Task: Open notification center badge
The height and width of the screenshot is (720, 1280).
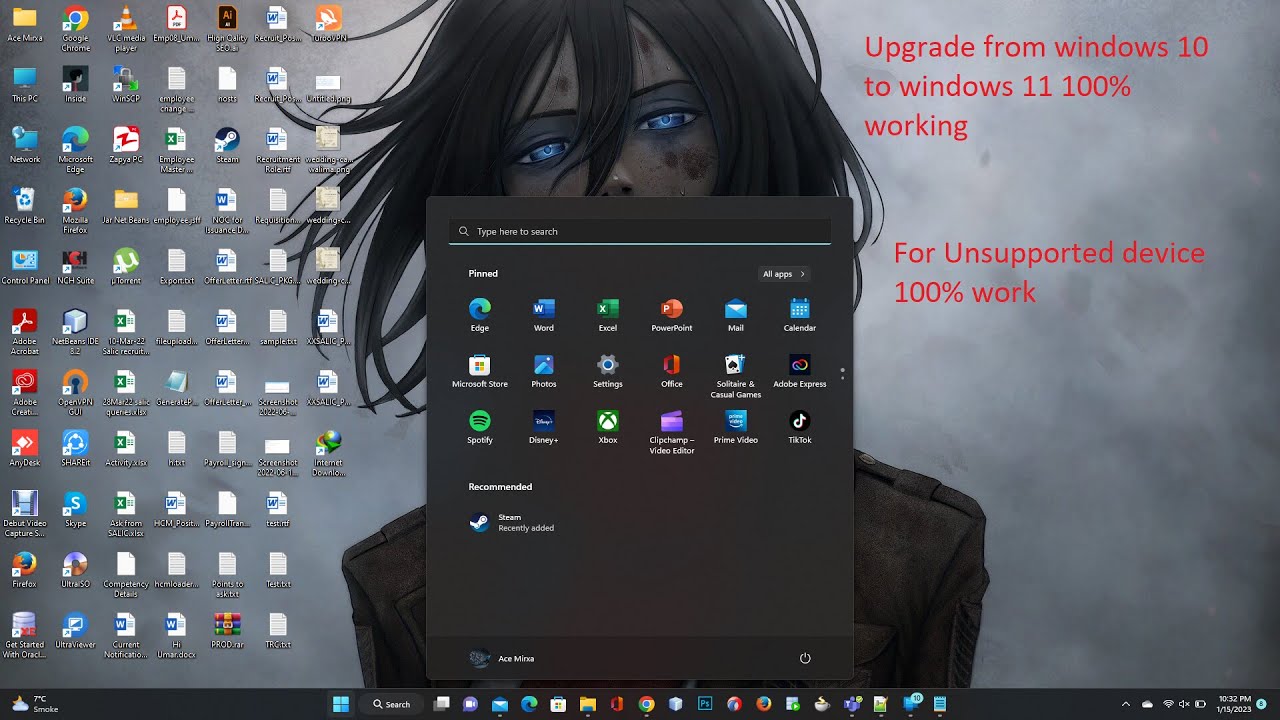Action: 1262,704
